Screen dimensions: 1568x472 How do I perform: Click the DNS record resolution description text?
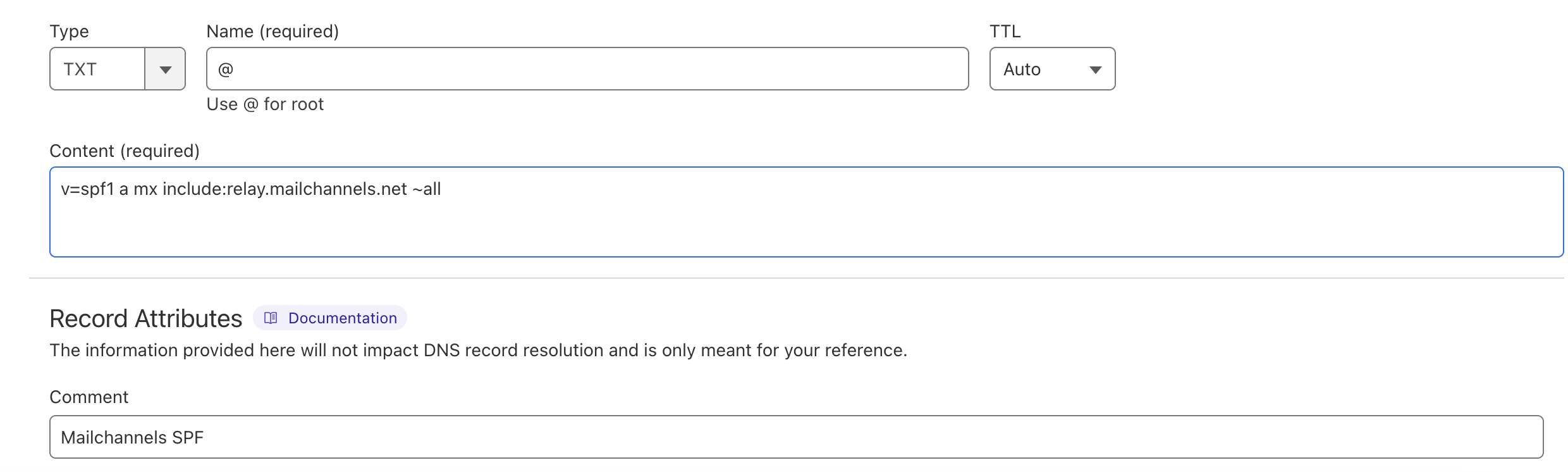pos(479,350)
